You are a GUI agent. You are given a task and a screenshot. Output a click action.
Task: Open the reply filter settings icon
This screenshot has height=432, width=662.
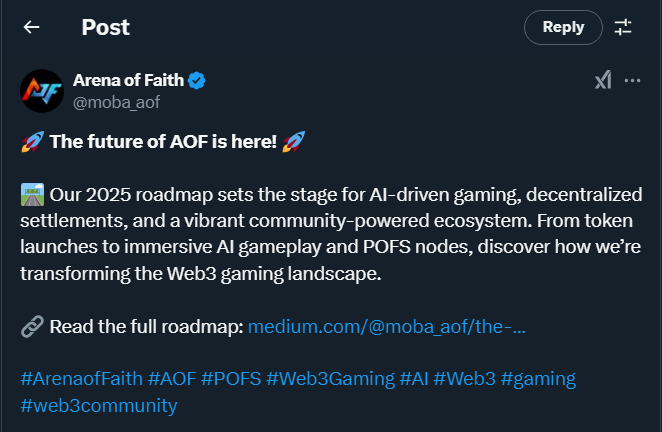click(x=623, y=27)
